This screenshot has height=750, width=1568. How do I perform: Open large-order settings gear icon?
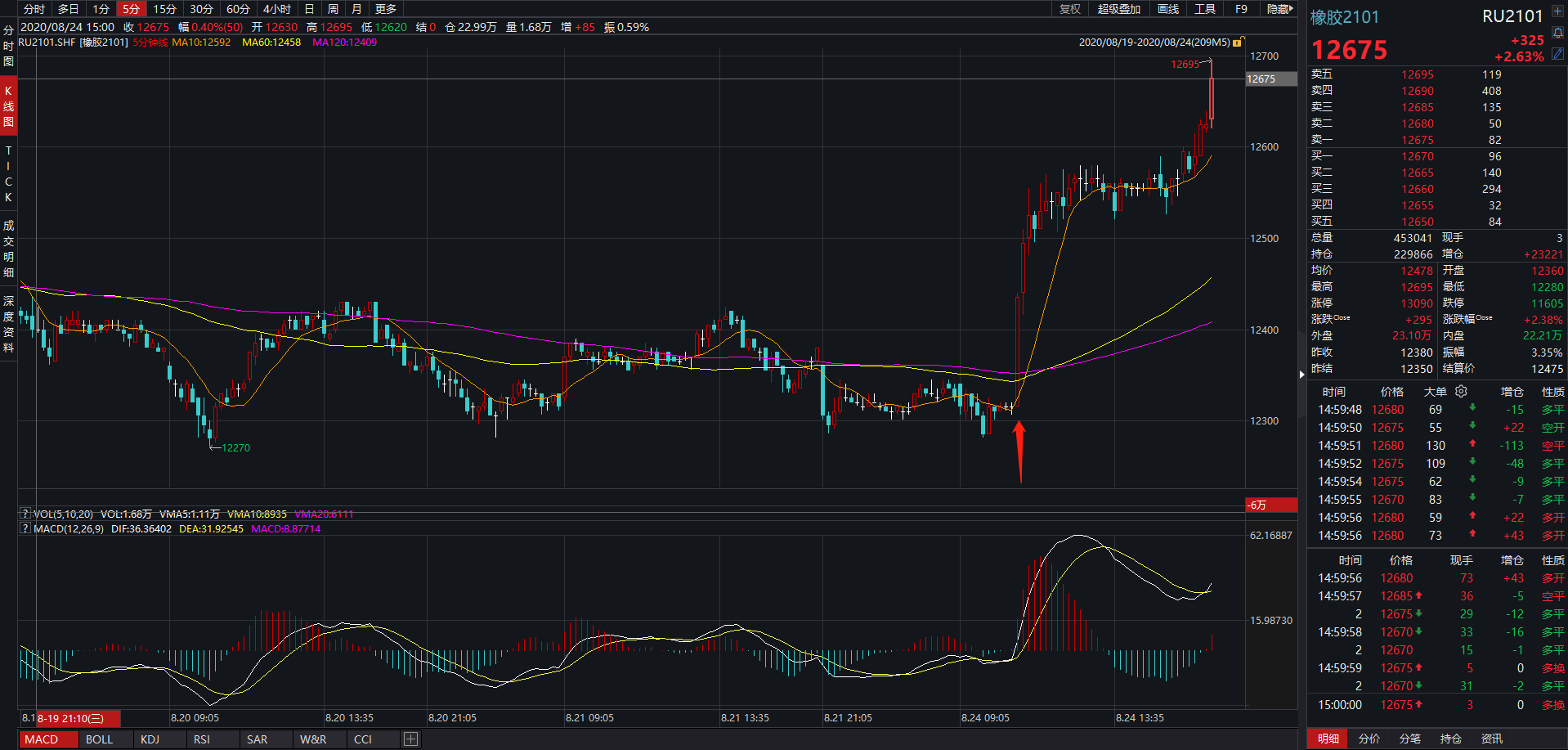(1461, 392)
